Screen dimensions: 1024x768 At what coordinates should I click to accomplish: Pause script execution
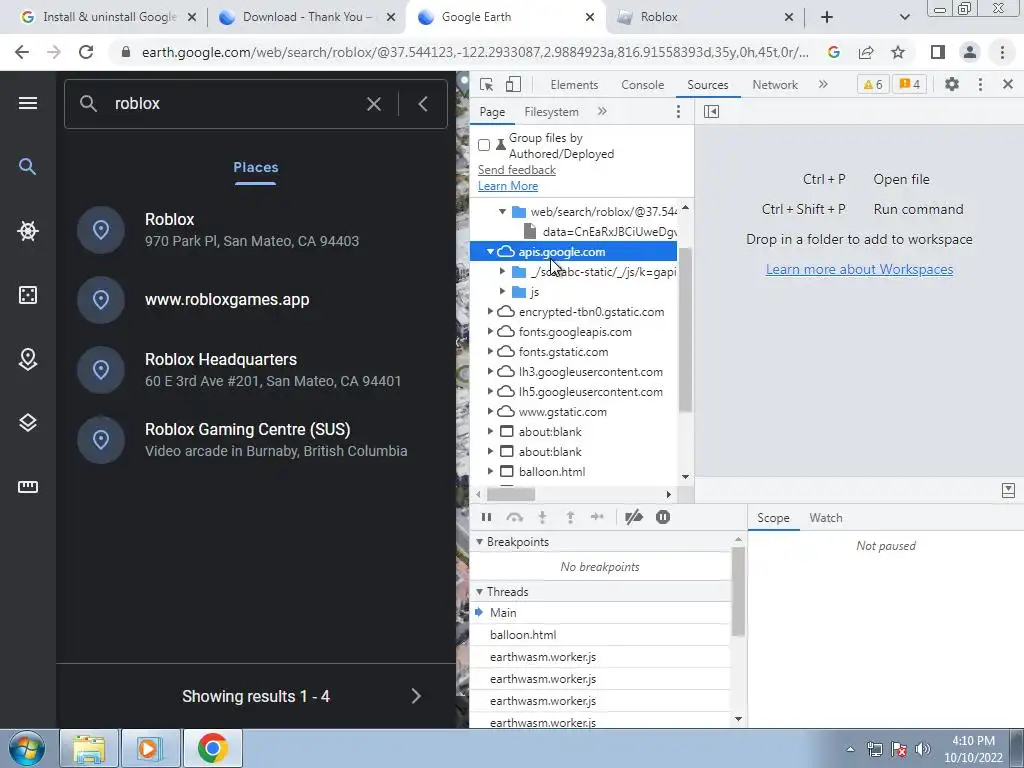point(487,517)
